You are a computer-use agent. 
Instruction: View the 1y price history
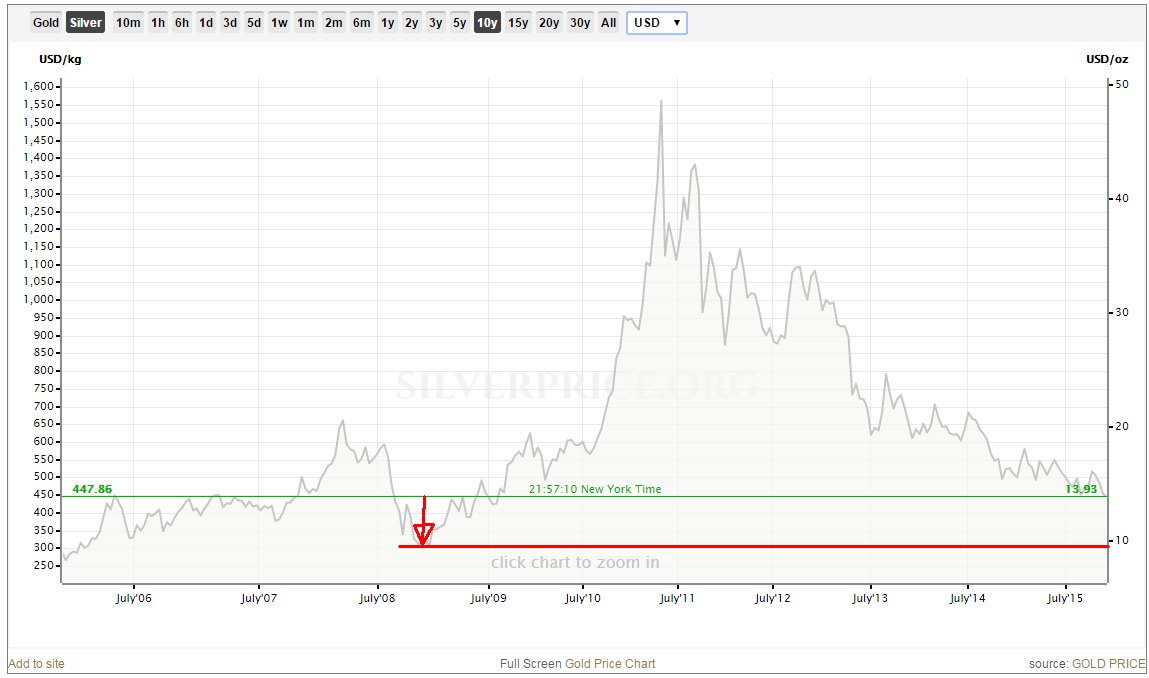388,22
